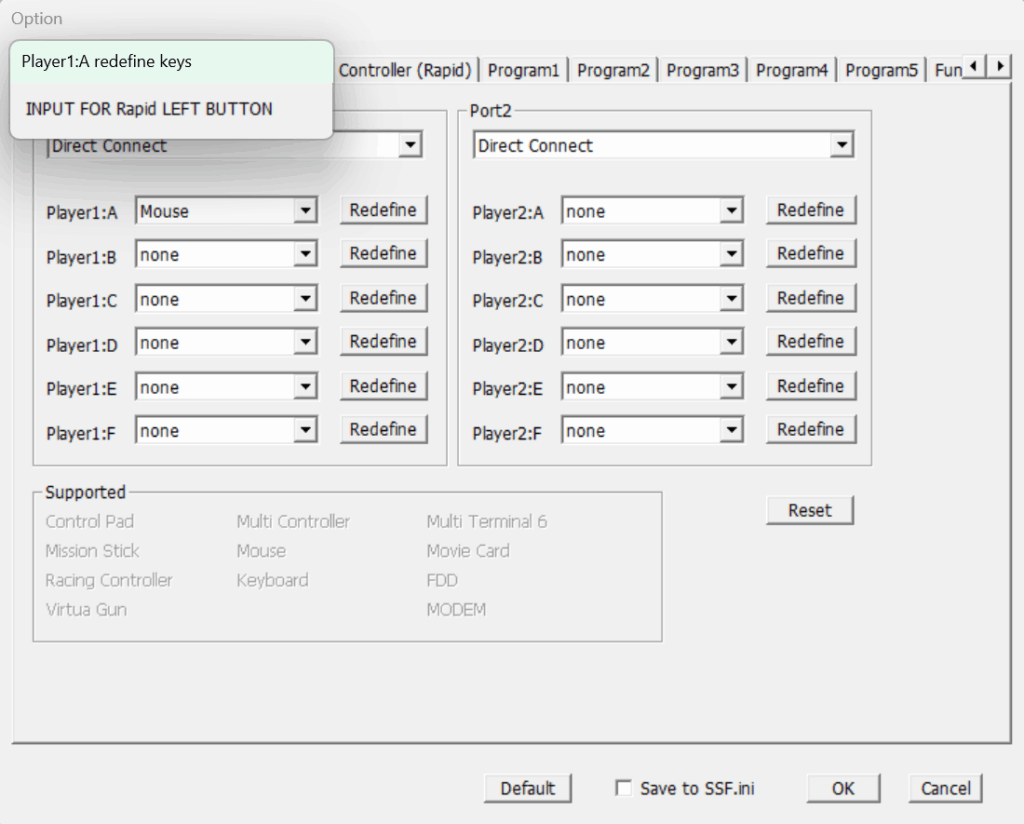Open Player2:A device dropdown

tap(732, 211)
